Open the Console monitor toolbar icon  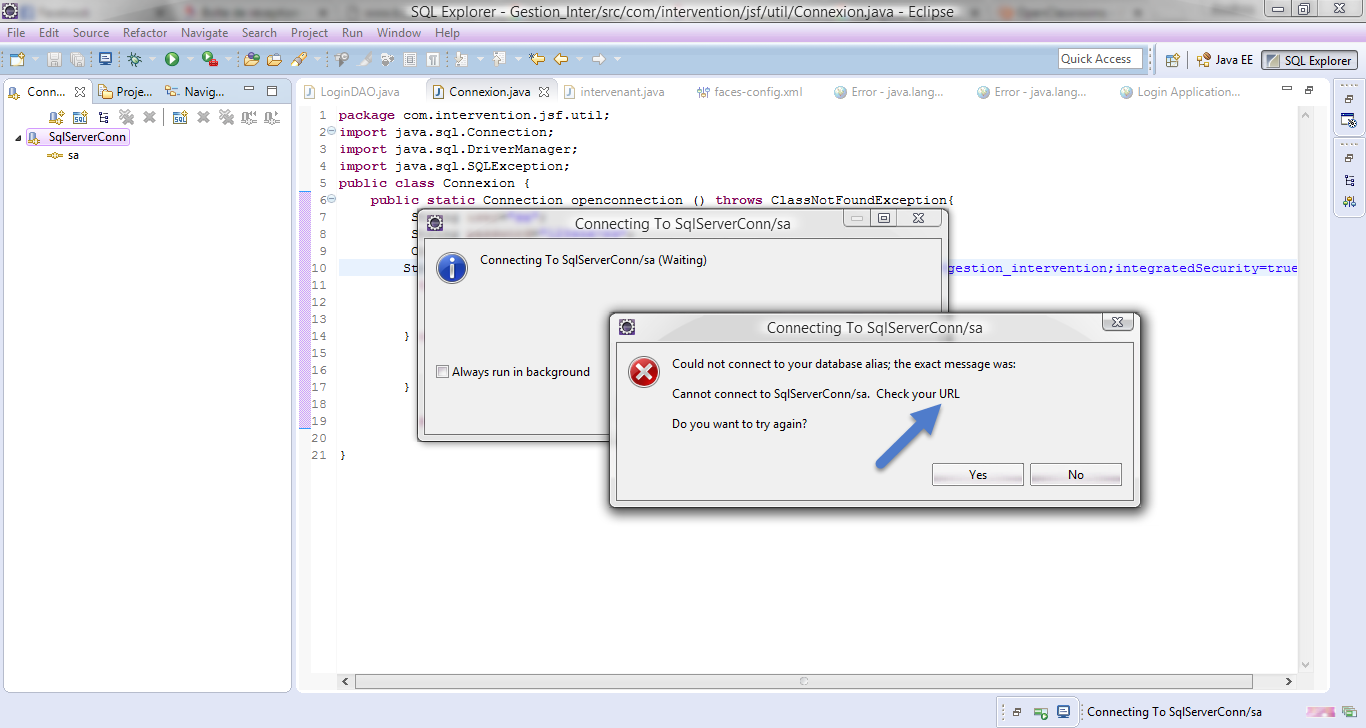tap(105, 60)
